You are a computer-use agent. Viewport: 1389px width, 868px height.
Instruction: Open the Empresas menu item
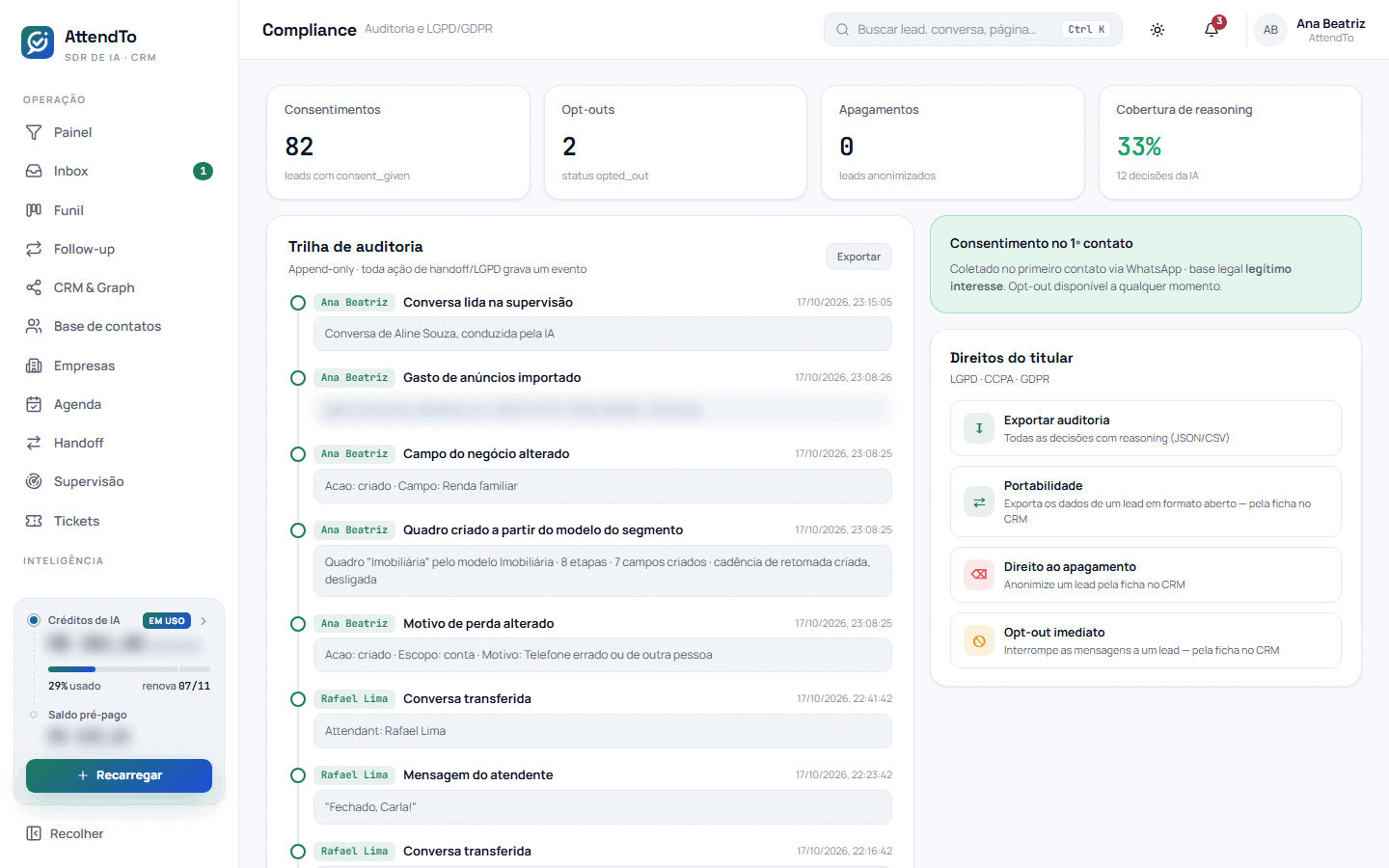coord(120,366)
